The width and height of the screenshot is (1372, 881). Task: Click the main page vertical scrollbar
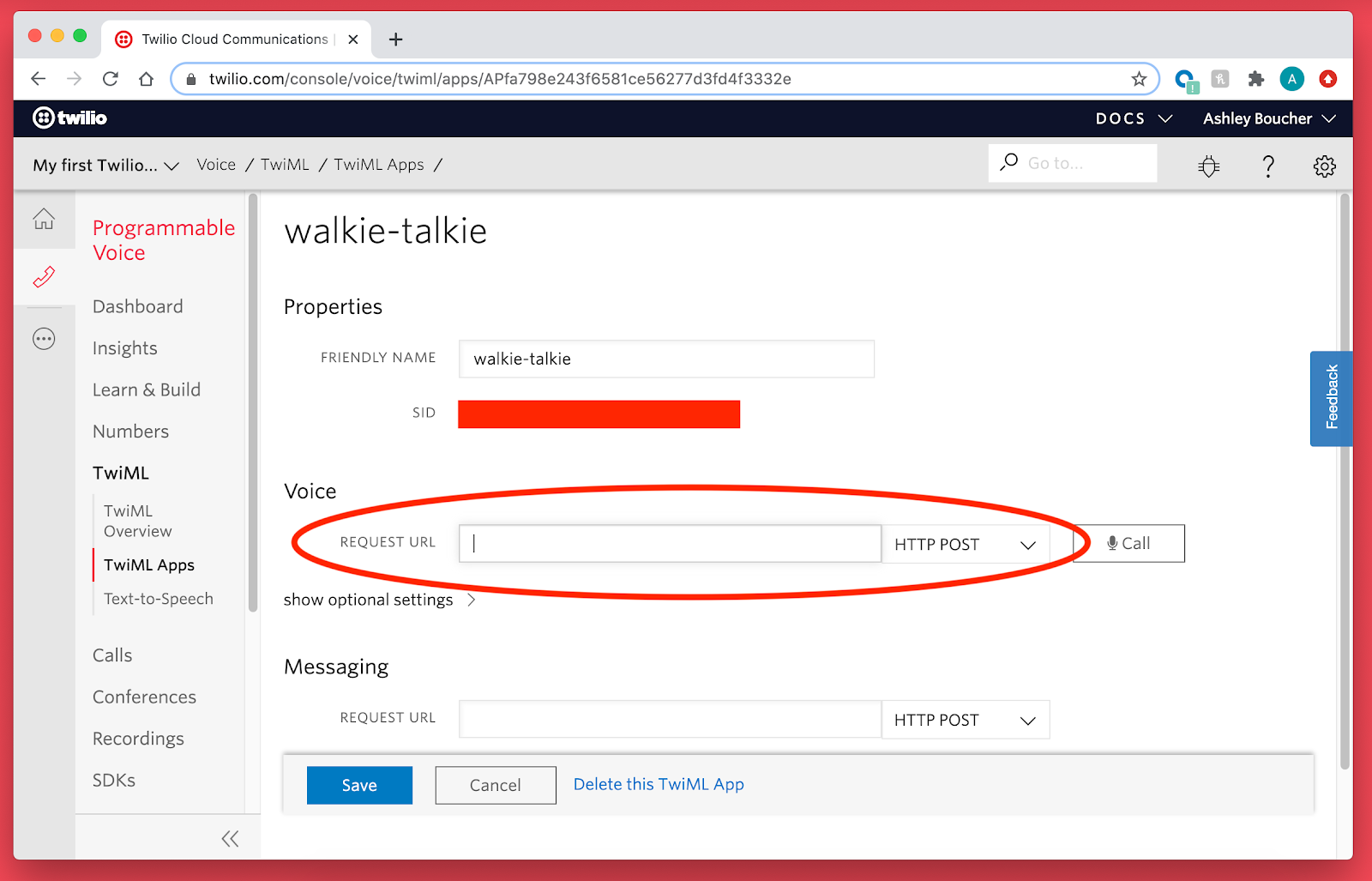coord(1345,480)
